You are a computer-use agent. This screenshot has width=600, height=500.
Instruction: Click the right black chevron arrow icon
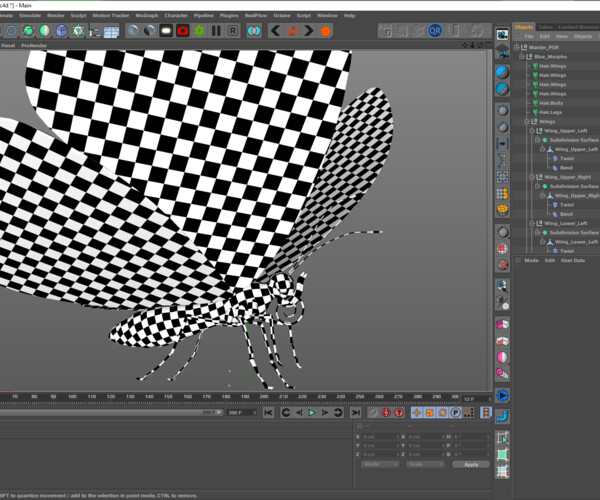[x=309, y=31]
